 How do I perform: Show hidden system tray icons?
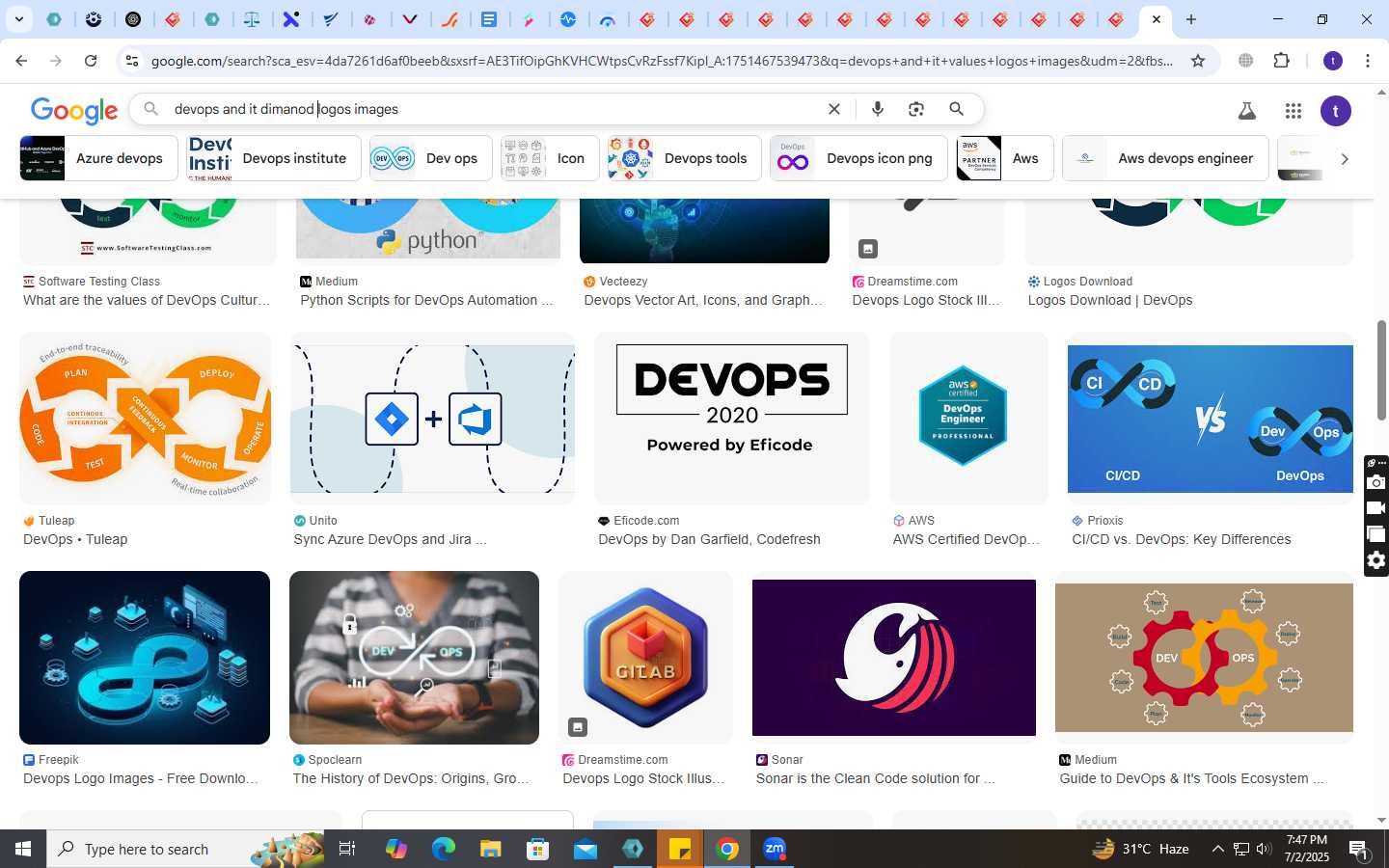pos(1217,849)
